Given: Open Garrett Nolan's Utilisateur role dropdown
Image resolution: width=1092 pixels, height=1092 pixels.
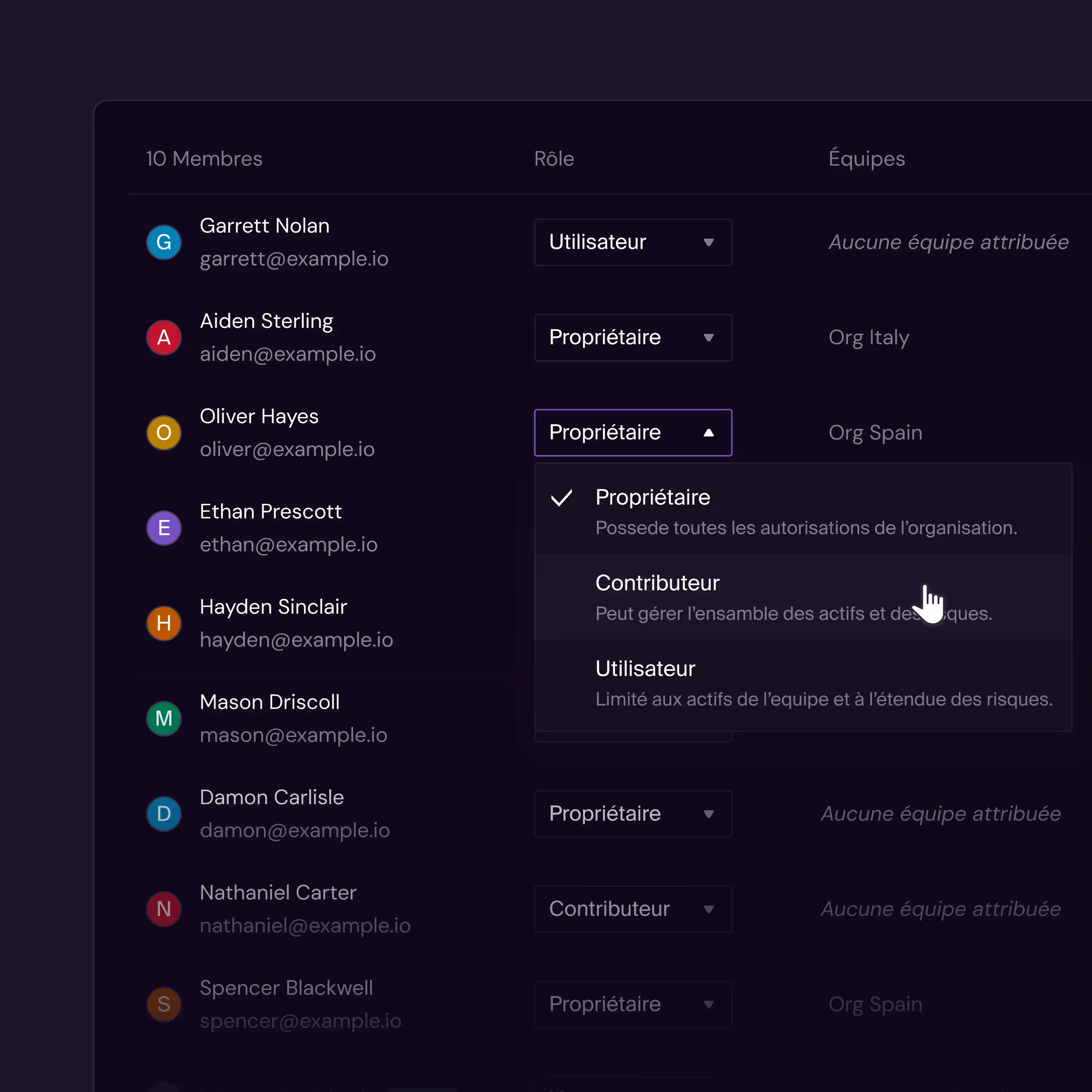Looking at the screenshot, I should point(632,242).
